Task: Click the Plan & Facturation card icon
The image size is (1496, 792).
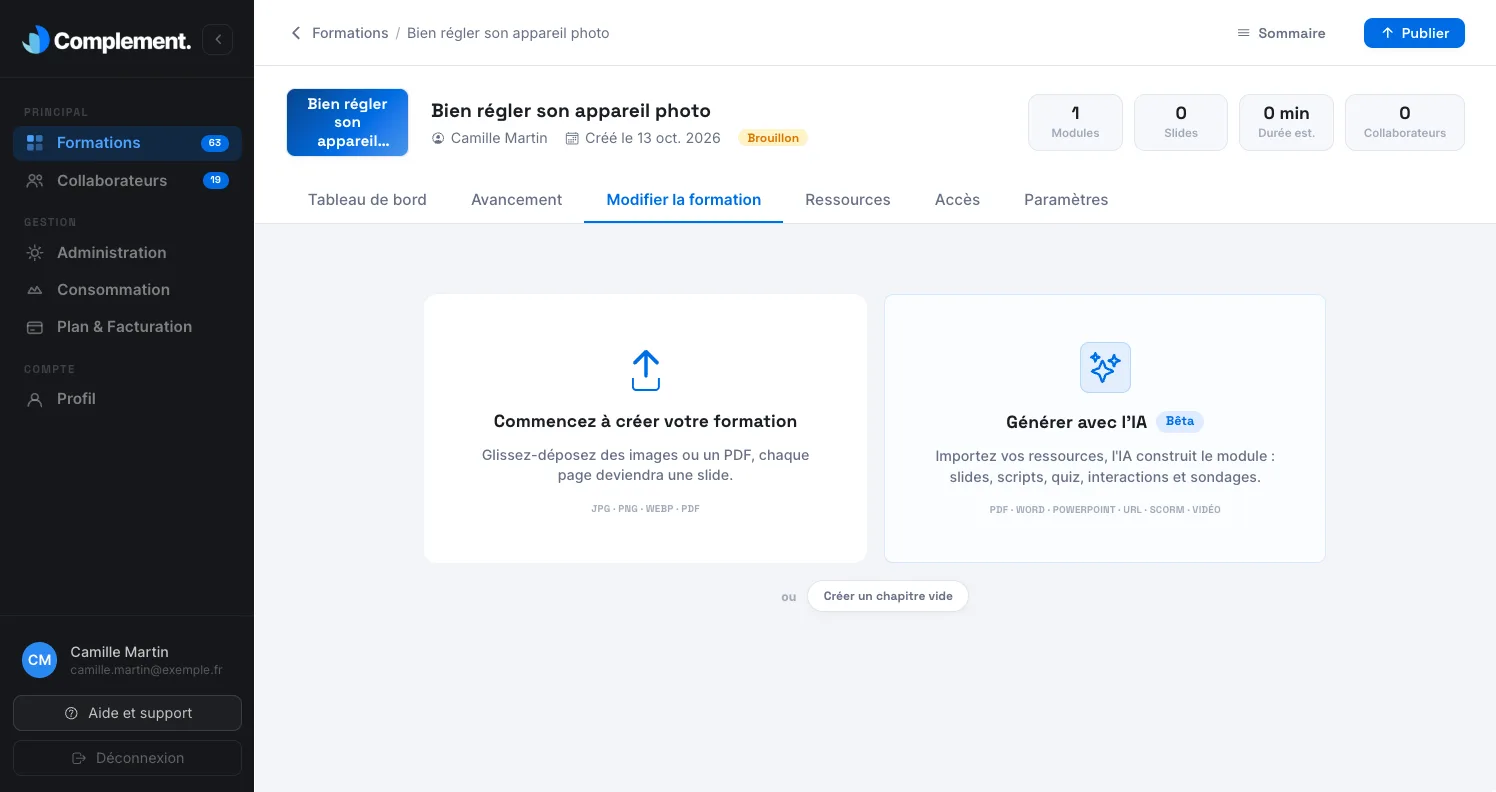Action: click(35, 327)
